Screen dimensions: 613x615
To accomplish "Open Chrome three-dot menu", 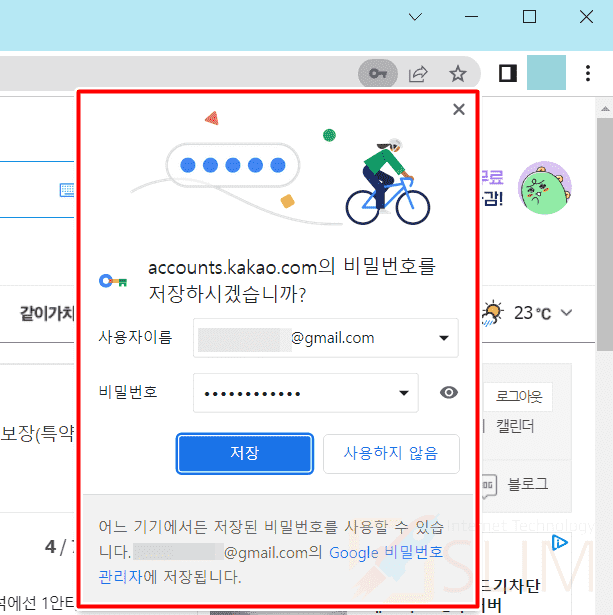I will coord(588,73).
